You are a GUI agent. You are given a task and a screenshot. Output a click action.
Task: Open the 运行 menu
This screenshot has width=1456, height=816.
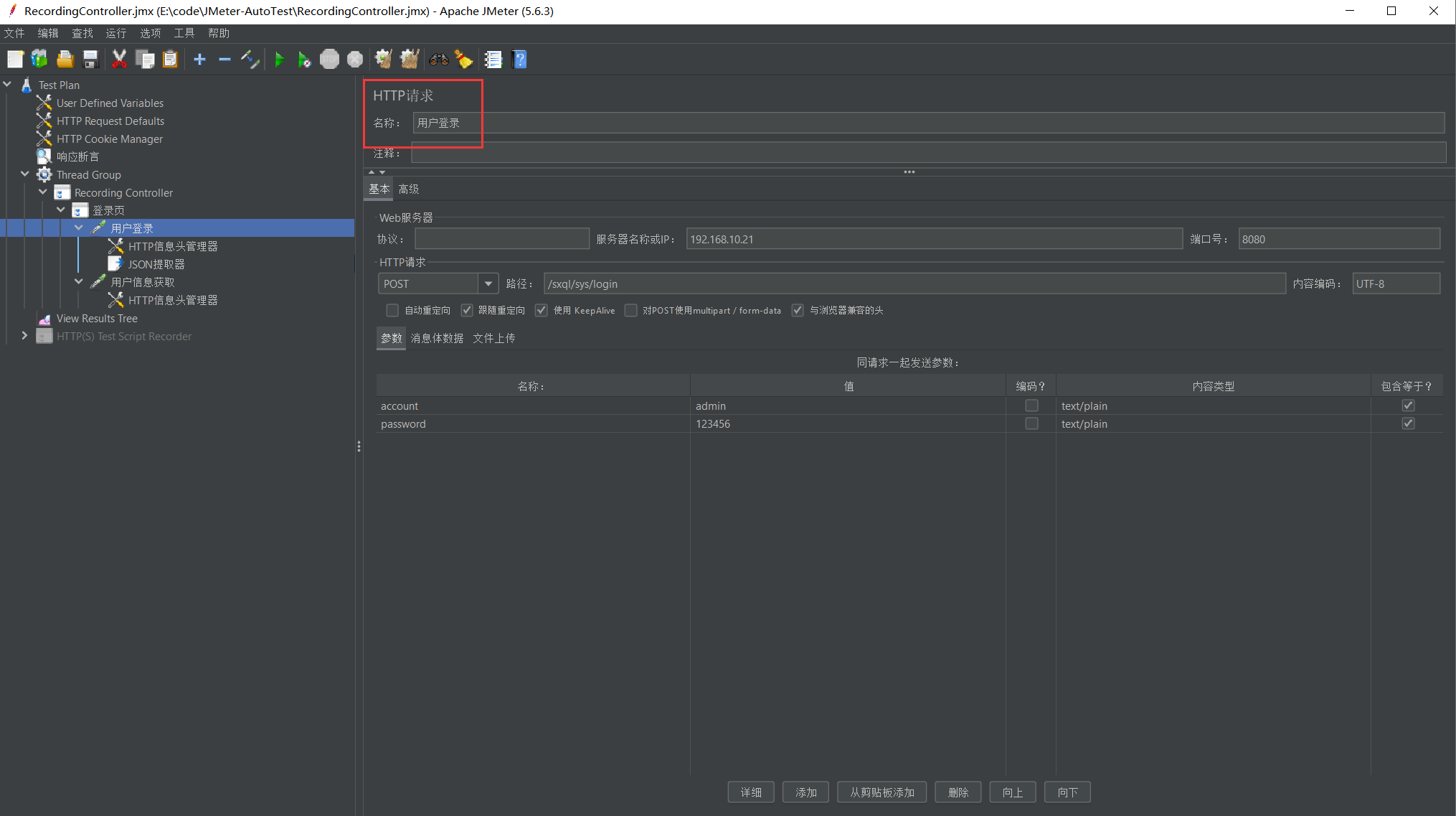(x=115, y=33)
